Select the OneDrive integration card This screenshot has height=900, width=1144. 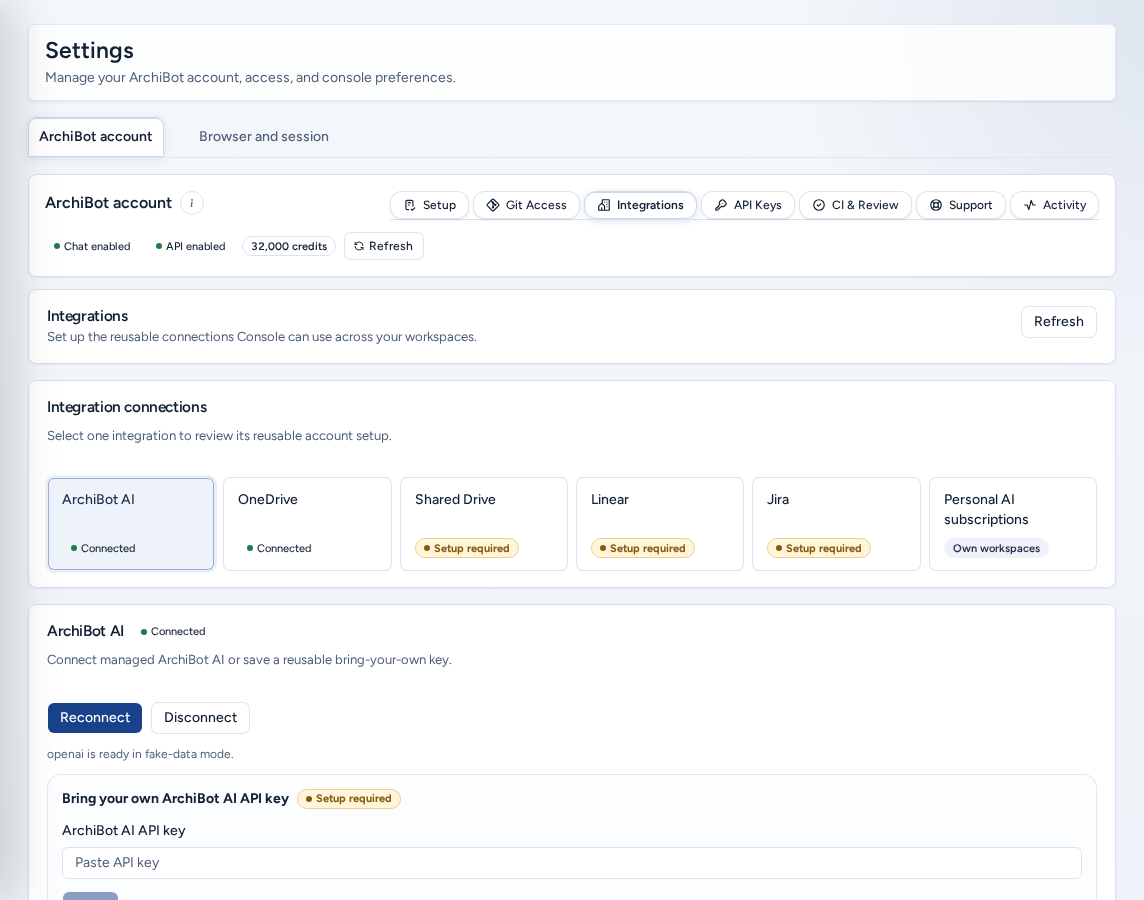pos(307,524)
